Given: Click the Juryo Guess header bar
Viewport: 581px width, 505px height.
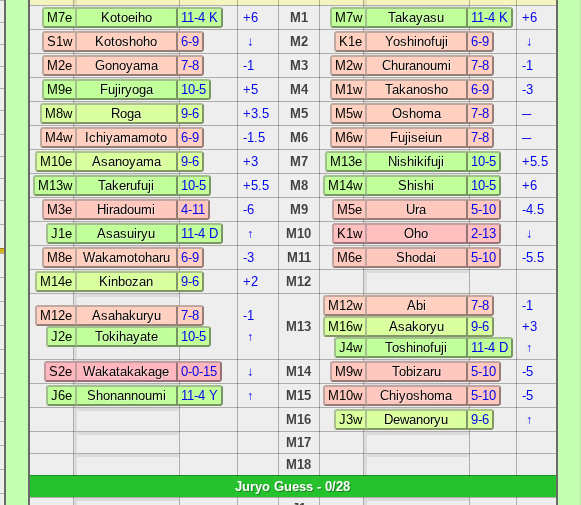Looking at the screenshot, I should tap(293, 486).
